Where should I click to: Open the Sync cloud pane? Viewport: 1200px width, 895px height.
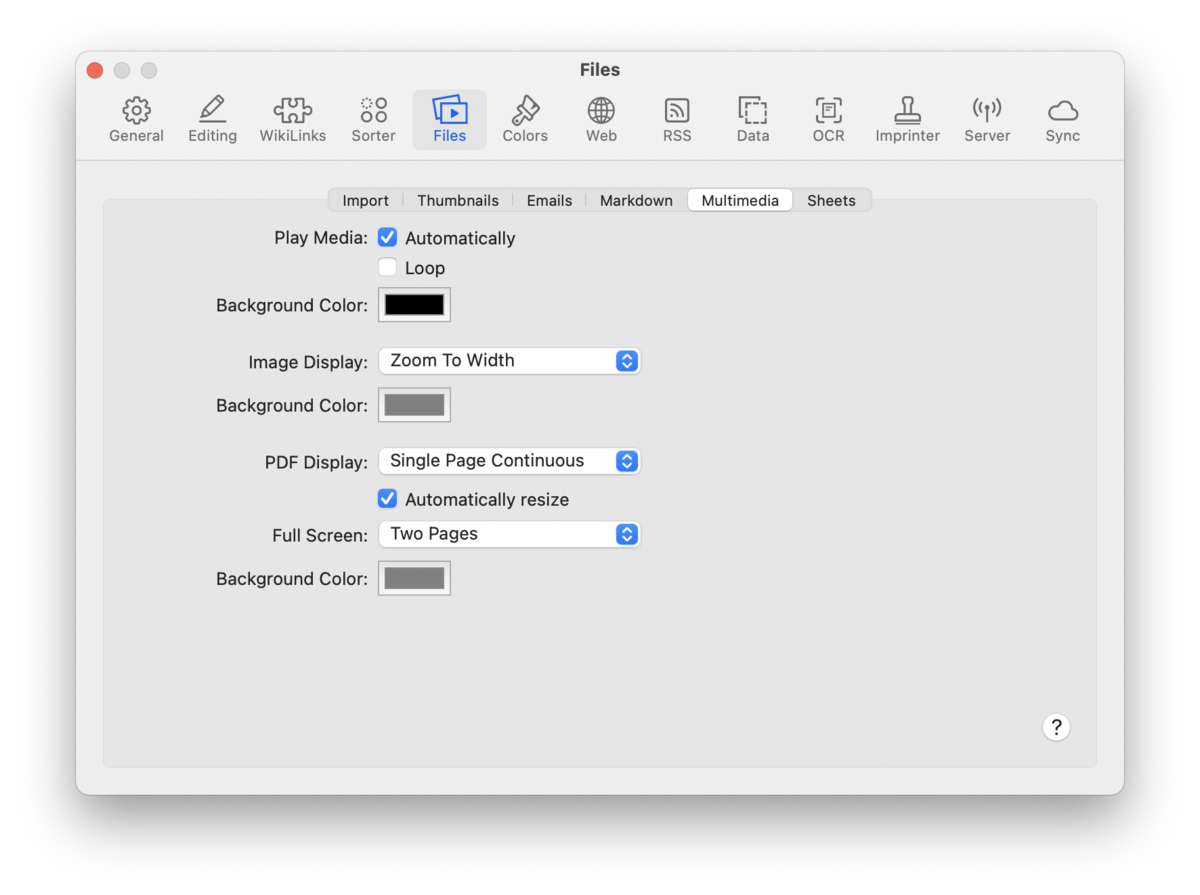tap(1062, 120)
